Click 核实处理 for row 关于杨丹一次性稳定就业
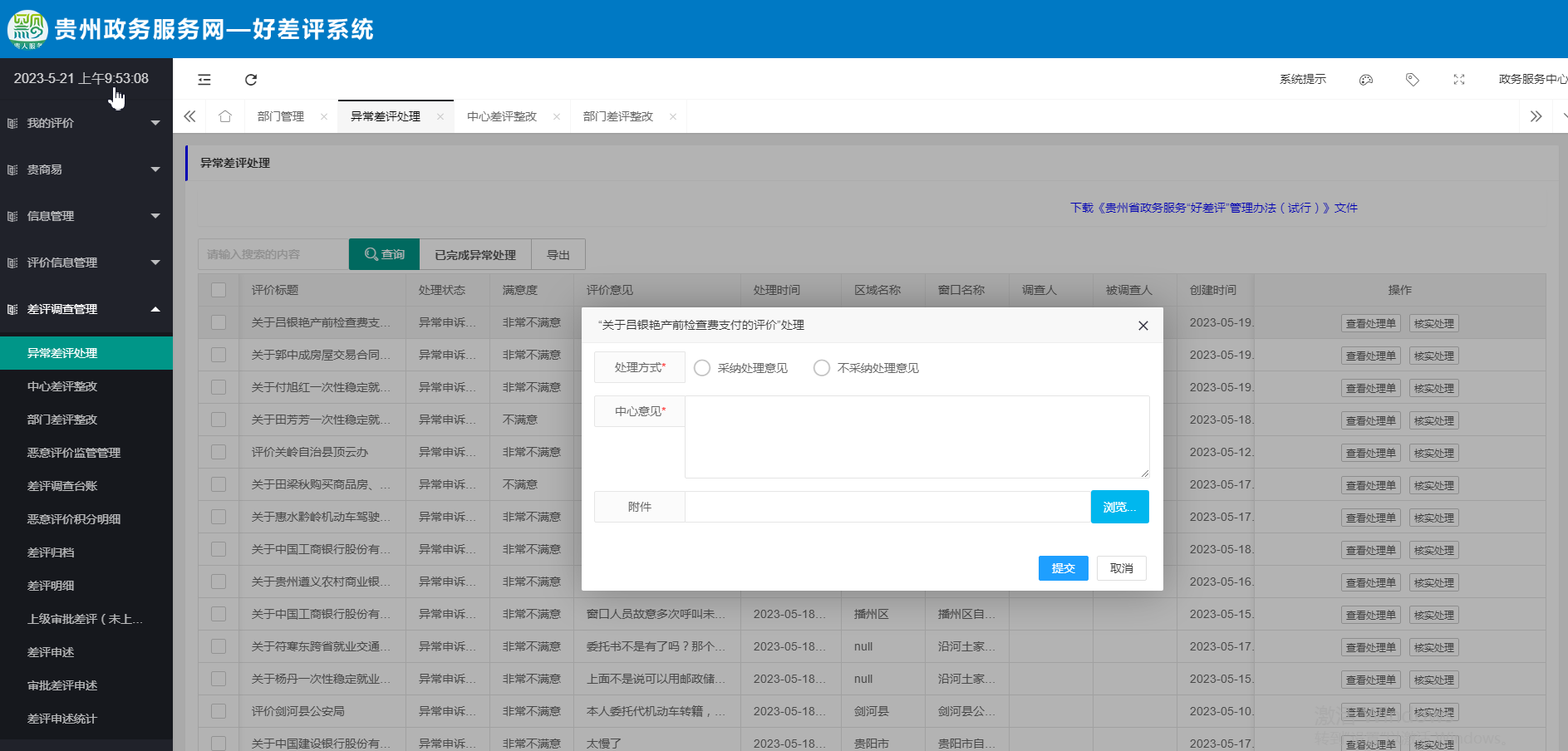Screen dimensions: 1568x751 click(1434, 680)
